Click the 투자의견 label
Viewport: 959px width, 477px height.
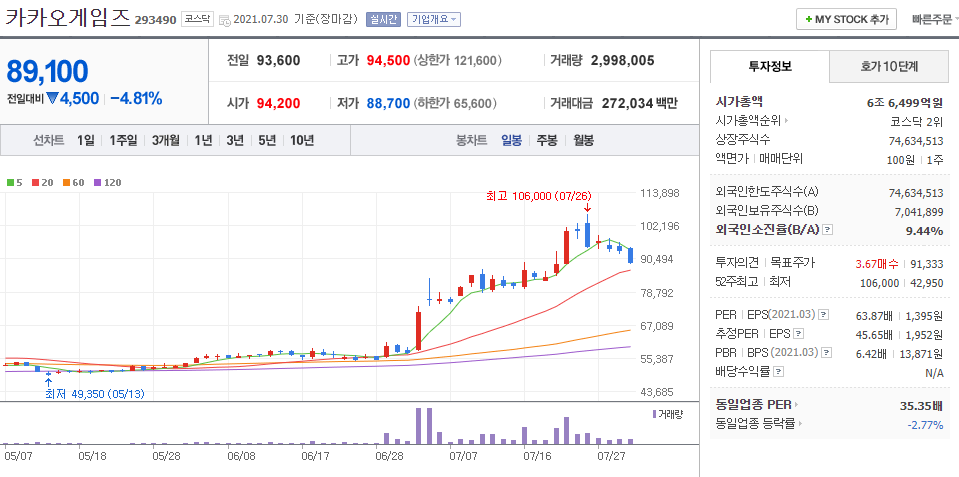point(737,264)
